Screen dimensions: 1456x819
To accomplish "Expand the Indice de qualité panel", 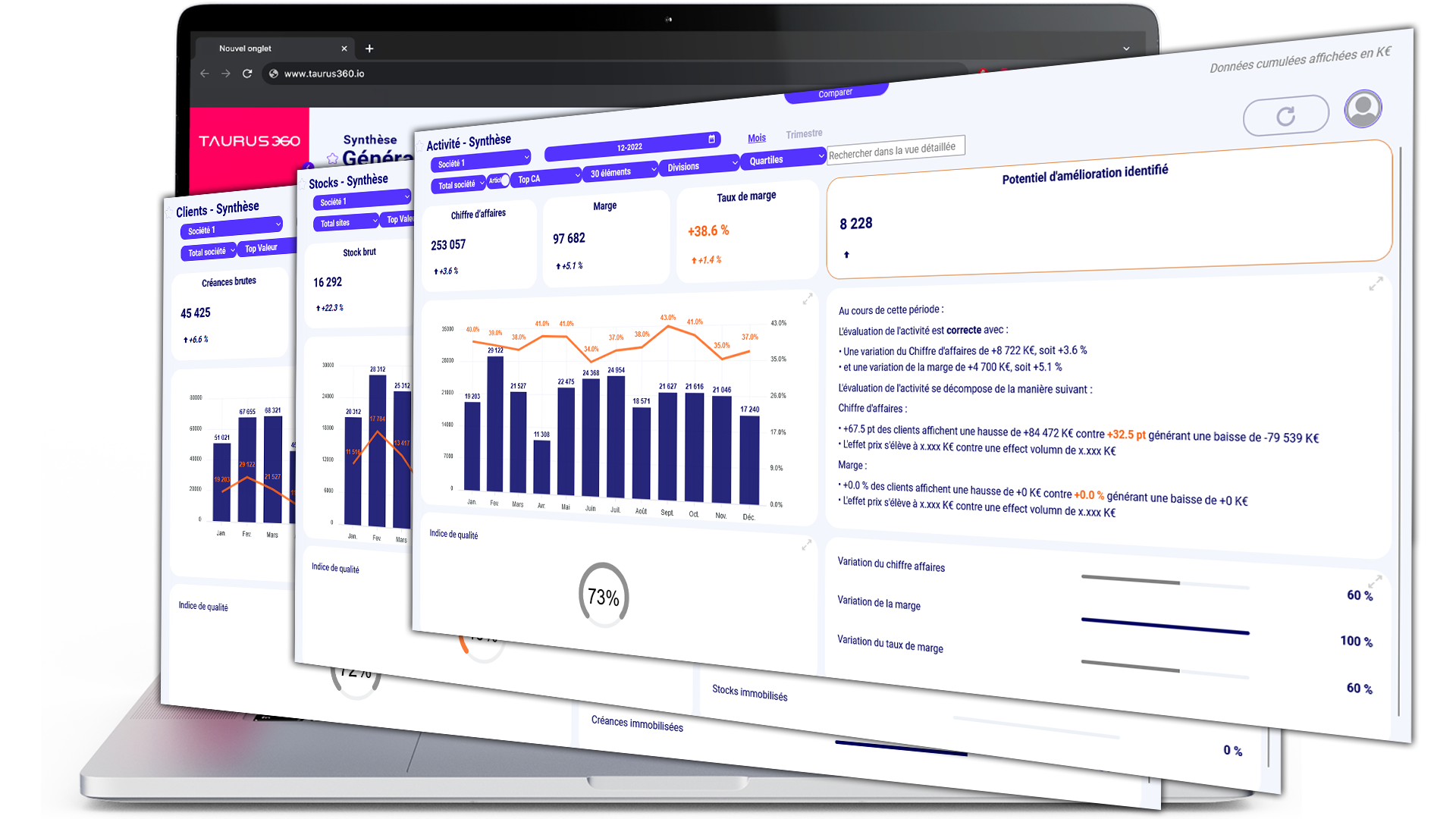I will (x=806, y=544).
